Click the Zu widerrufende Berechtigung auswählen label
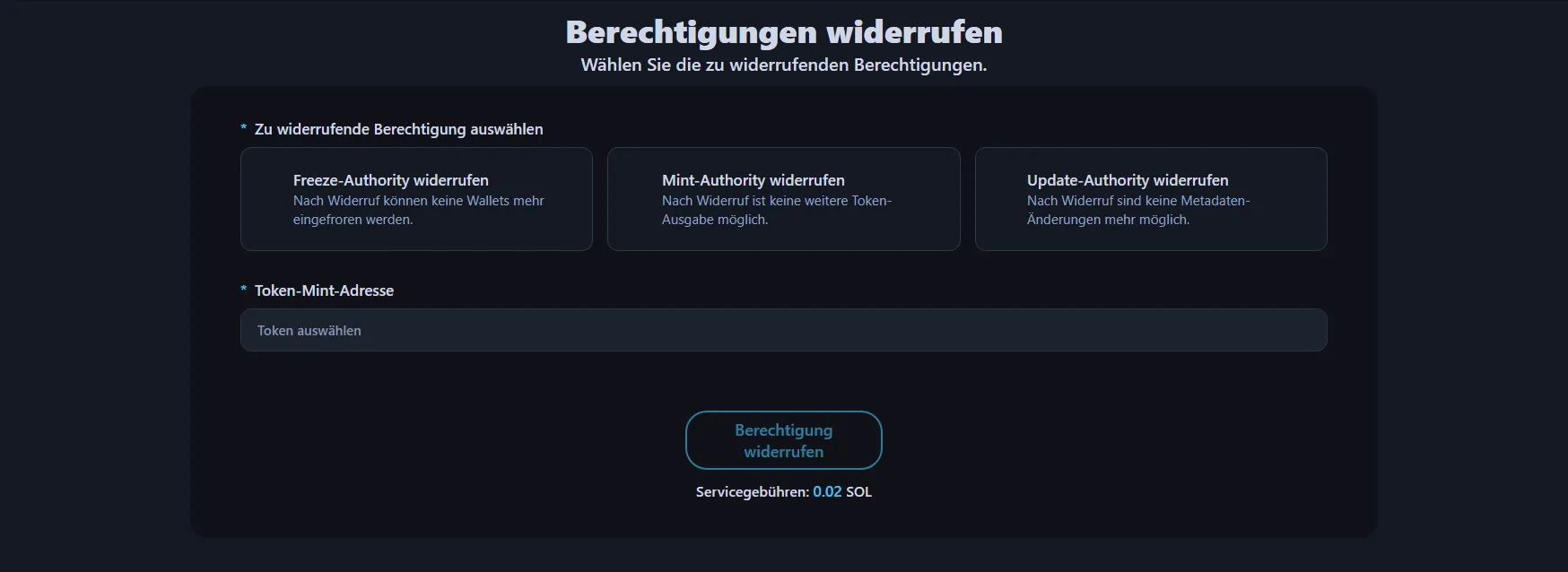The width and height of the screenshot is (1568, 572). 398,129
